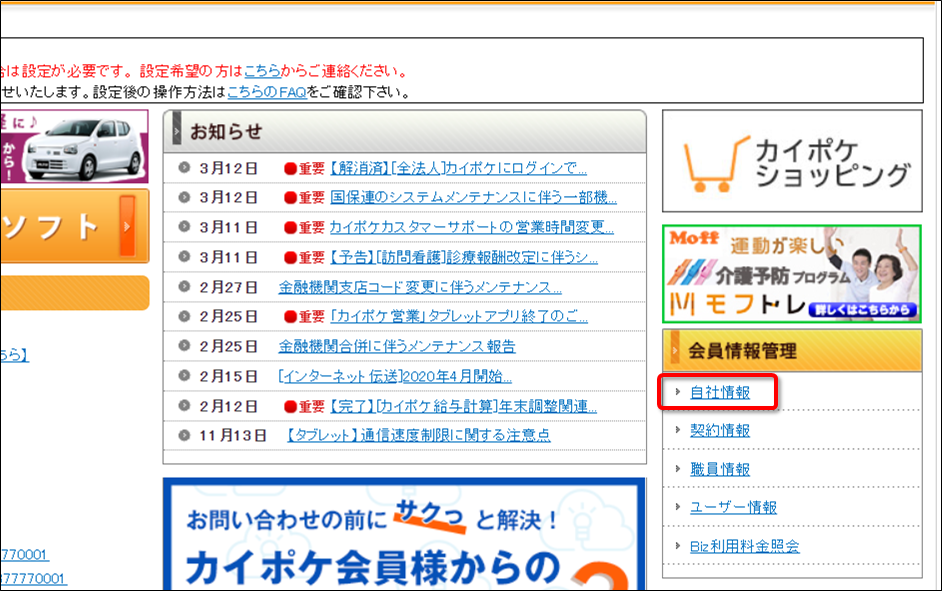
Task: Open the 契約情報 link
Action: pos(720,430)
